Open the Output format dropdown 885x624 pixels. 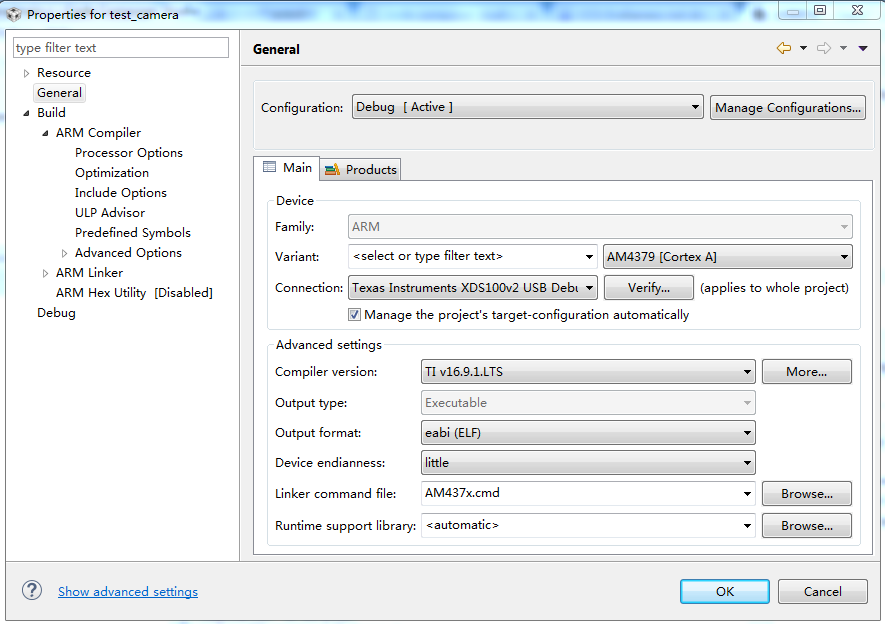588,433
